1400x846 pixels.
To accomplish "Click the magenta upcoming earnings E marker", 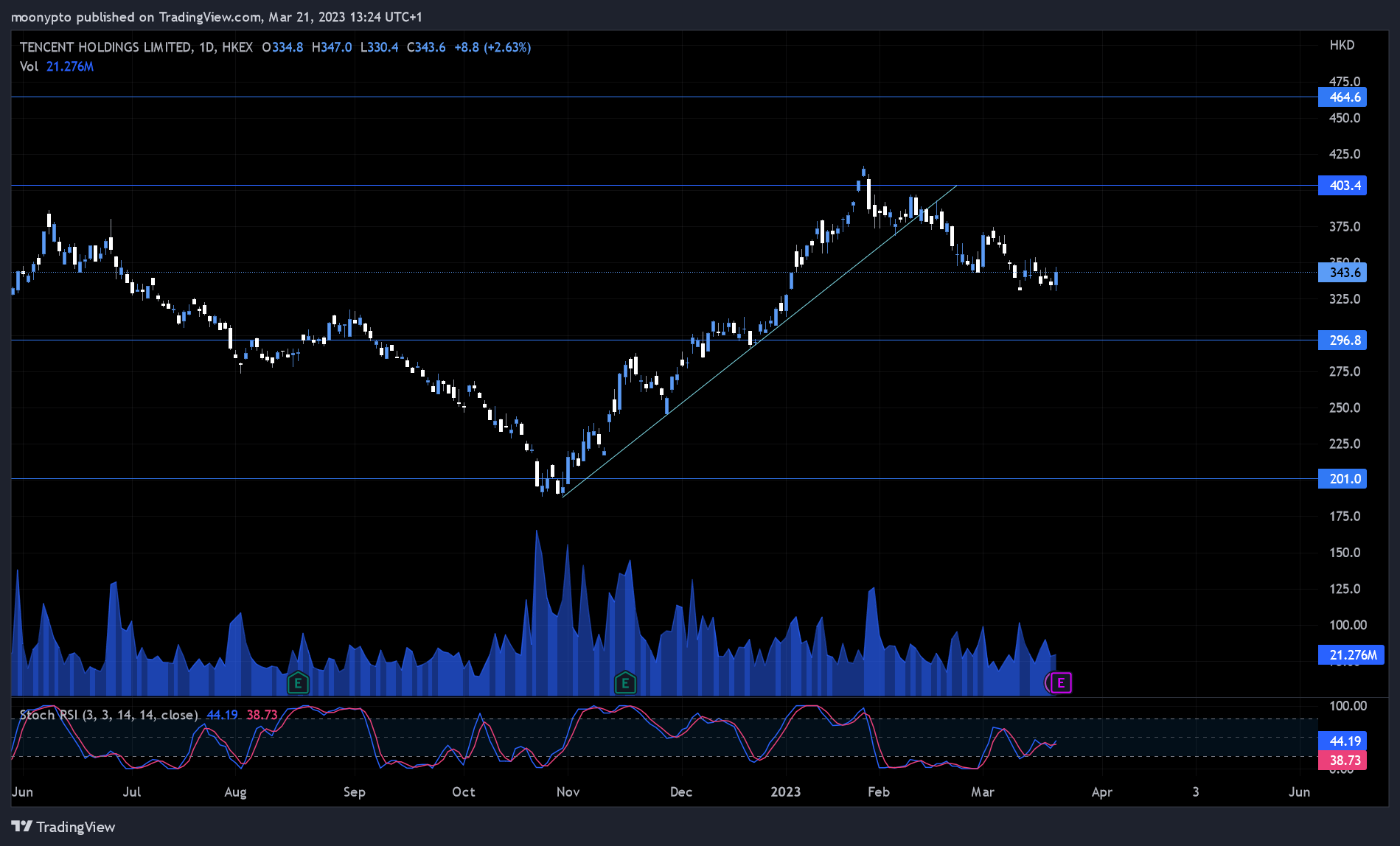I will click(1060, 683).
